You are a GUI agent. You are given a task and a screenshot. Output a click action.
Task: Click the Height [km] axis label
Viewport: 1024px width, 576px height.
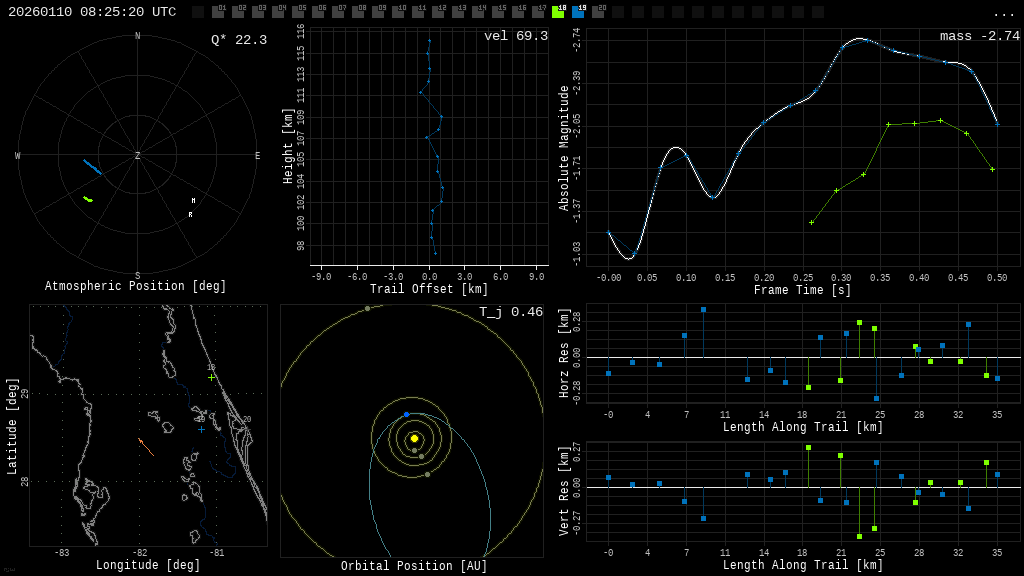click(287, 146)
